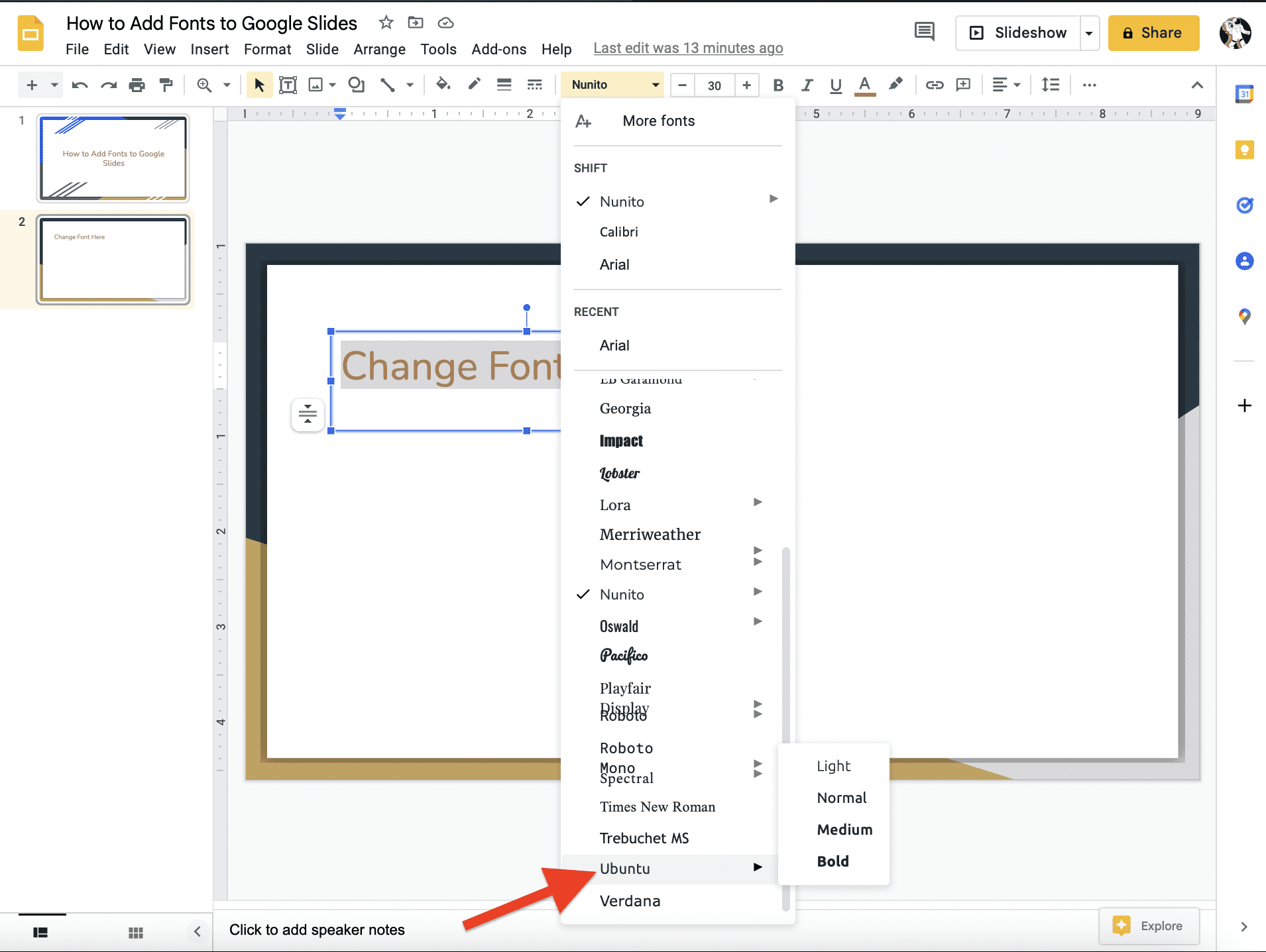Click the cloud document status icon
Viewport: 1266px width, 952px height.
[445, 23]
